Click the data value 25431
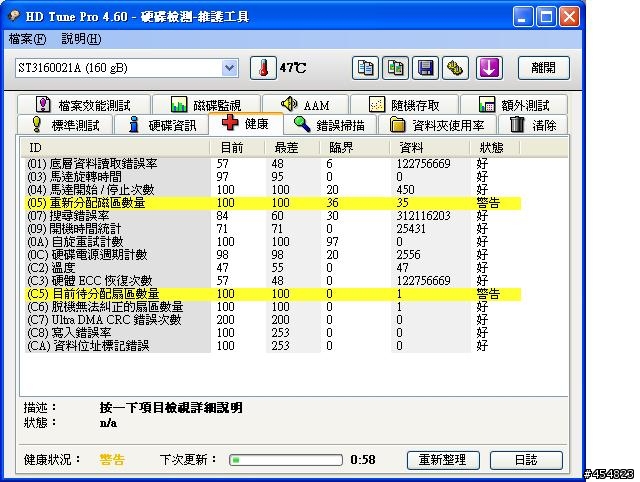 [411, 229]
